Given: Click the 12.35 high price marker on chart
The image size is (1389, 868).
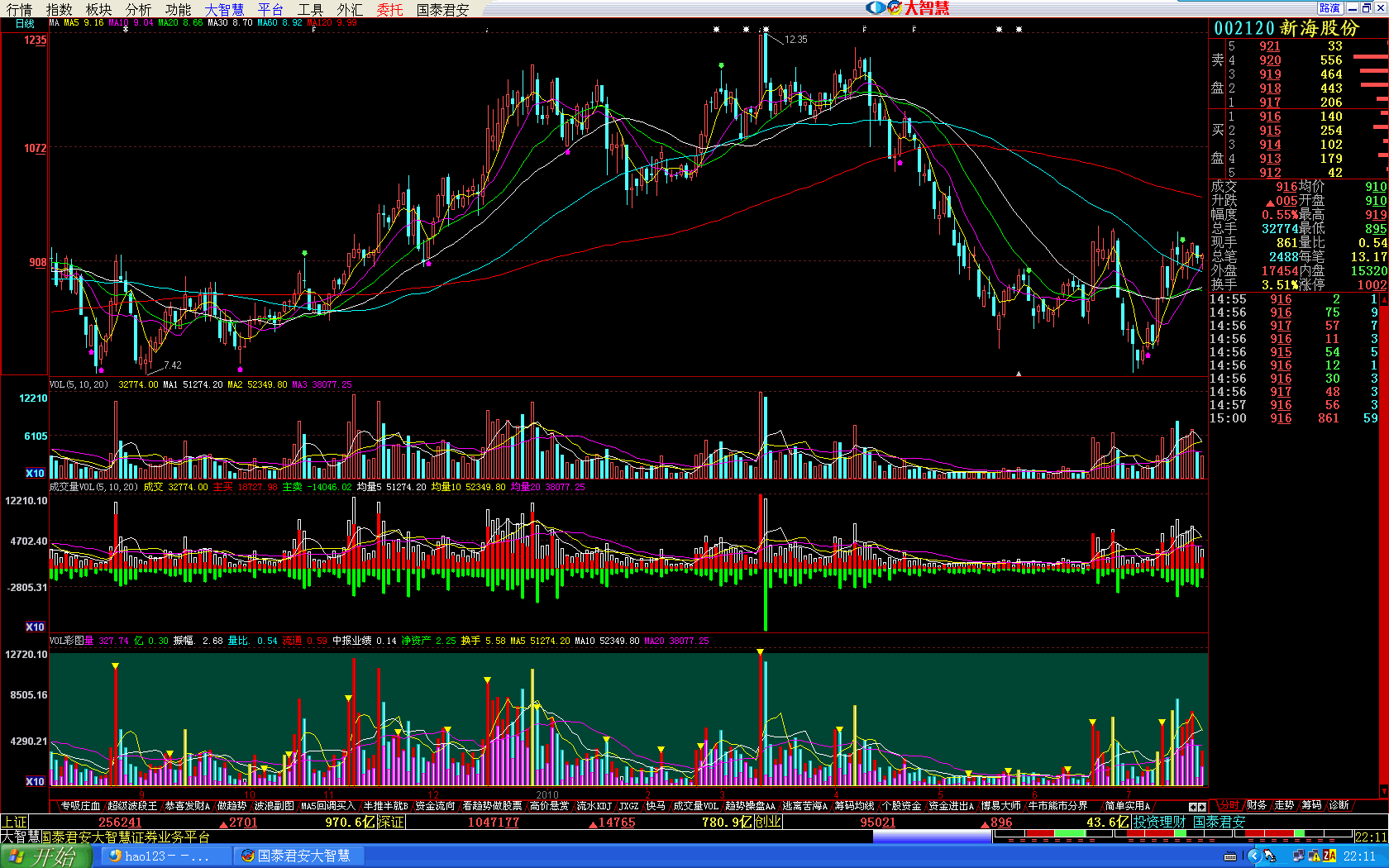Looking at the screenshot, I should click(795, 40).
